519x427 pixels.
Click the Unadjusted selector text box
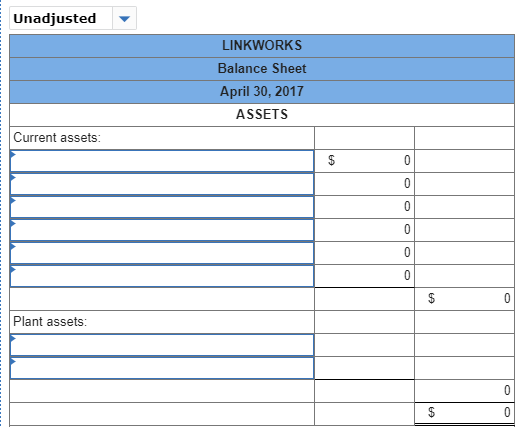(61, 18)
